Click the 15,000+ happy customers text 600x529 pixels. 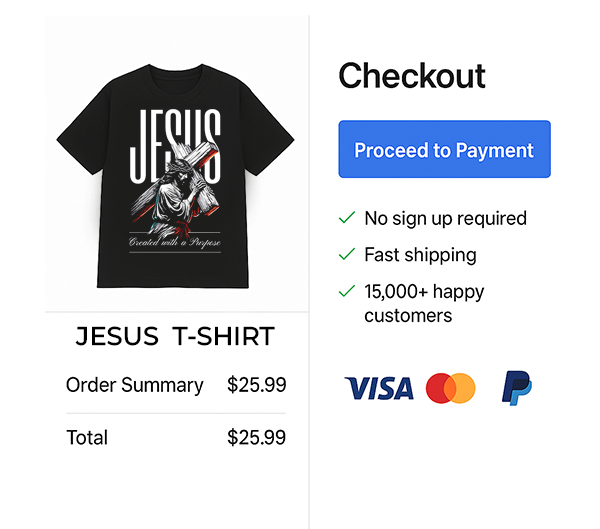click(423, 304)
